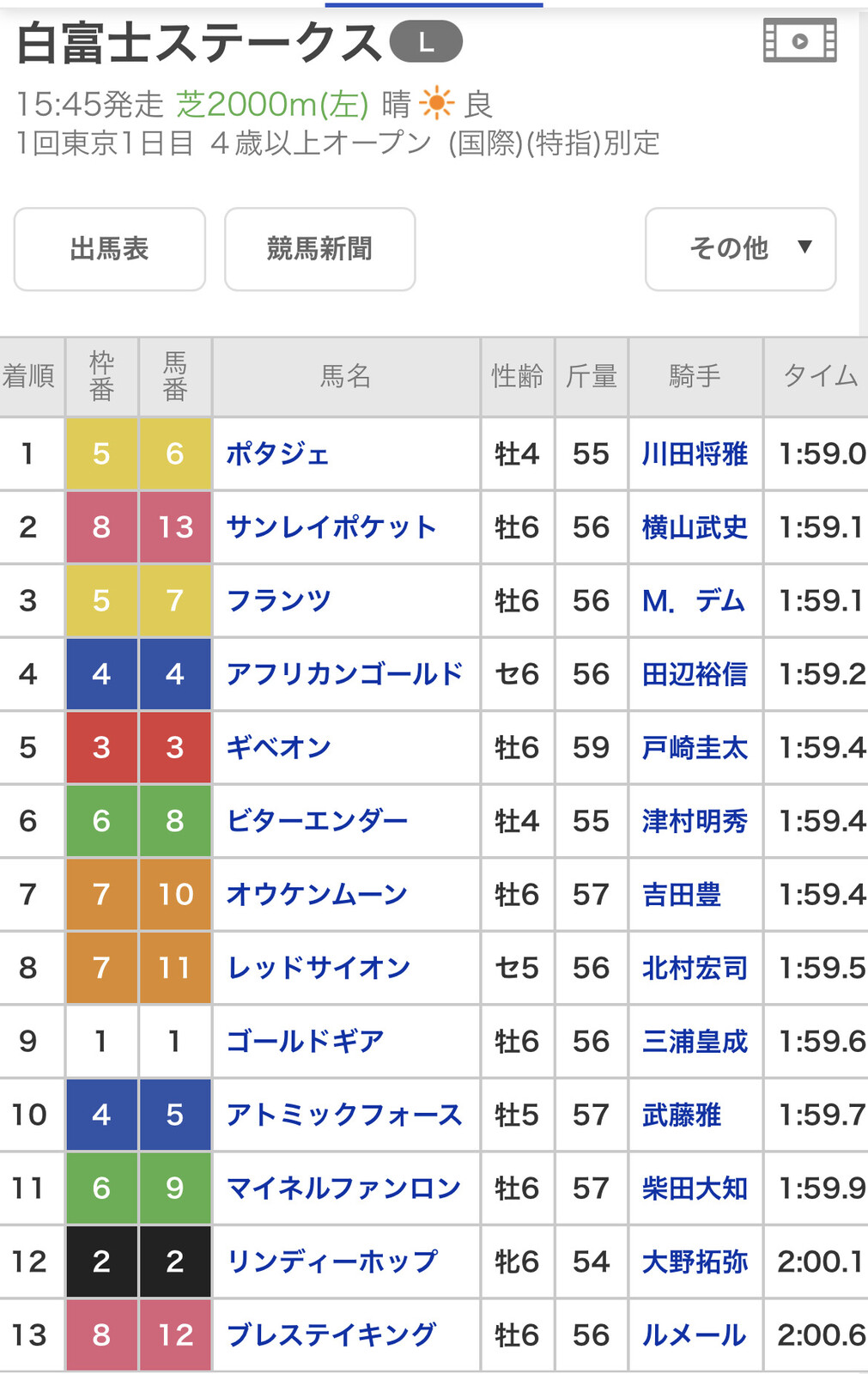Click the 着順 column header
The image size is (868, 1374).
tap(30, 376)
